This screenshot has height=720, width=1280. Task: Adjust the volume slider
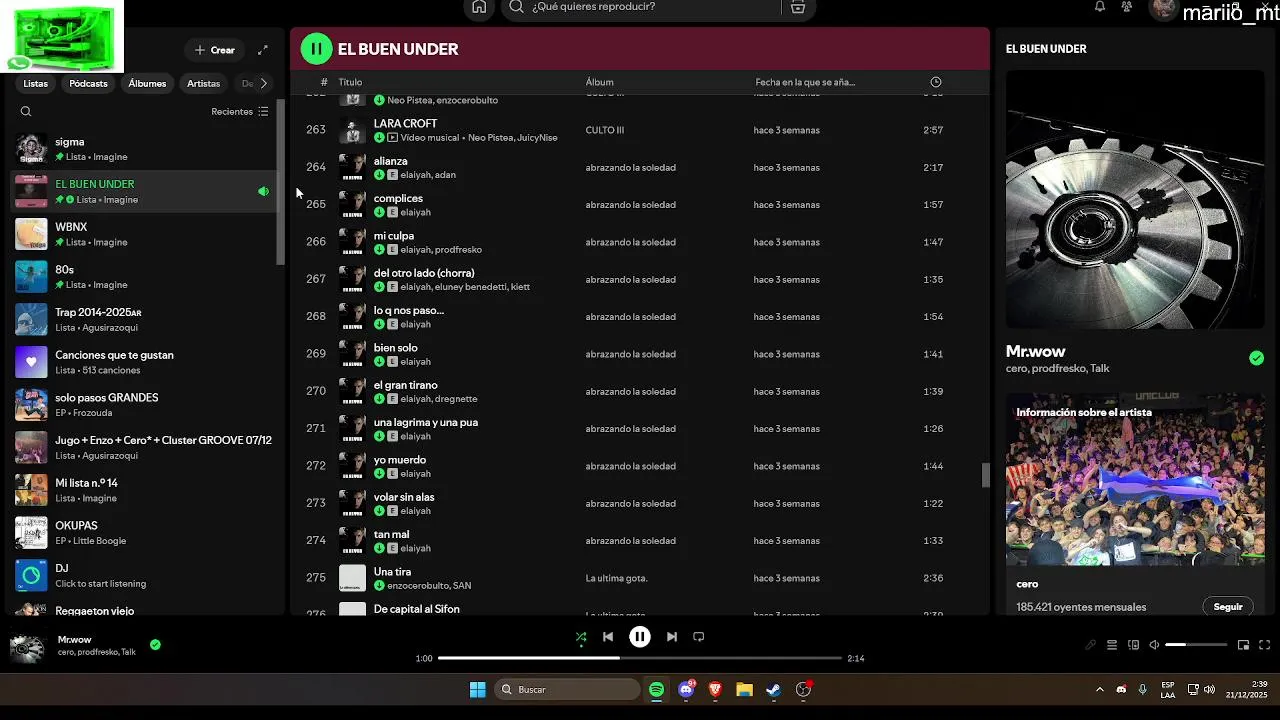[1196, 645]
